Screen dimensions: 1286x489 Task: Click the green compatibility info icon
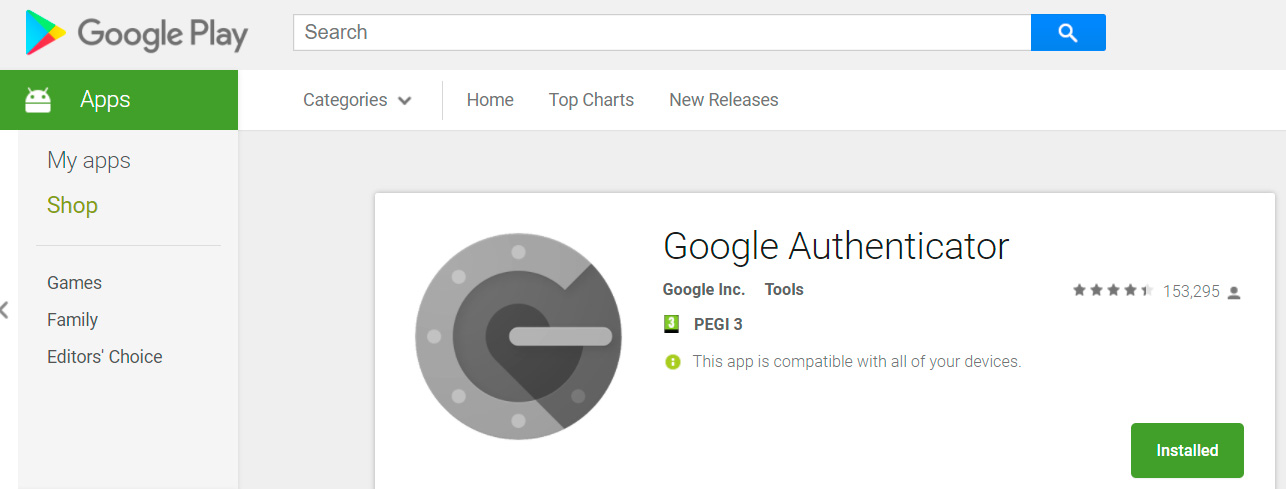673,362
